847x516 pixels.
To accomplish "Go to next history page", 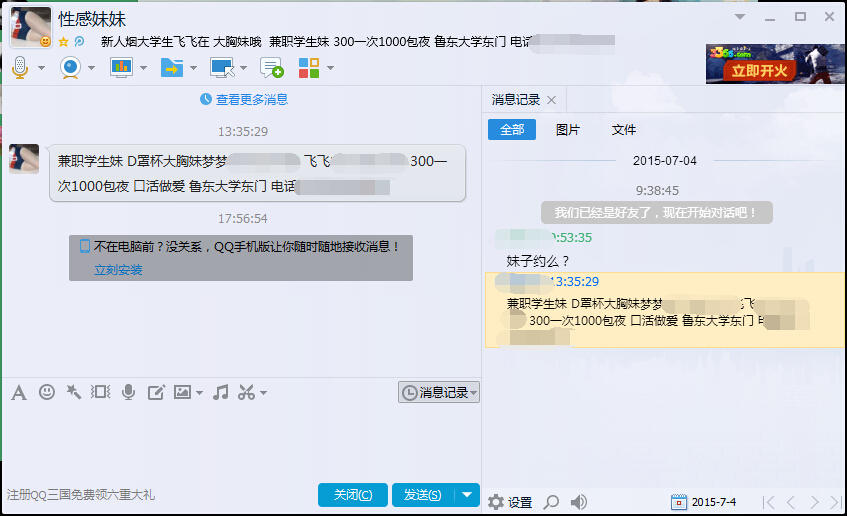I will (815, 502).
